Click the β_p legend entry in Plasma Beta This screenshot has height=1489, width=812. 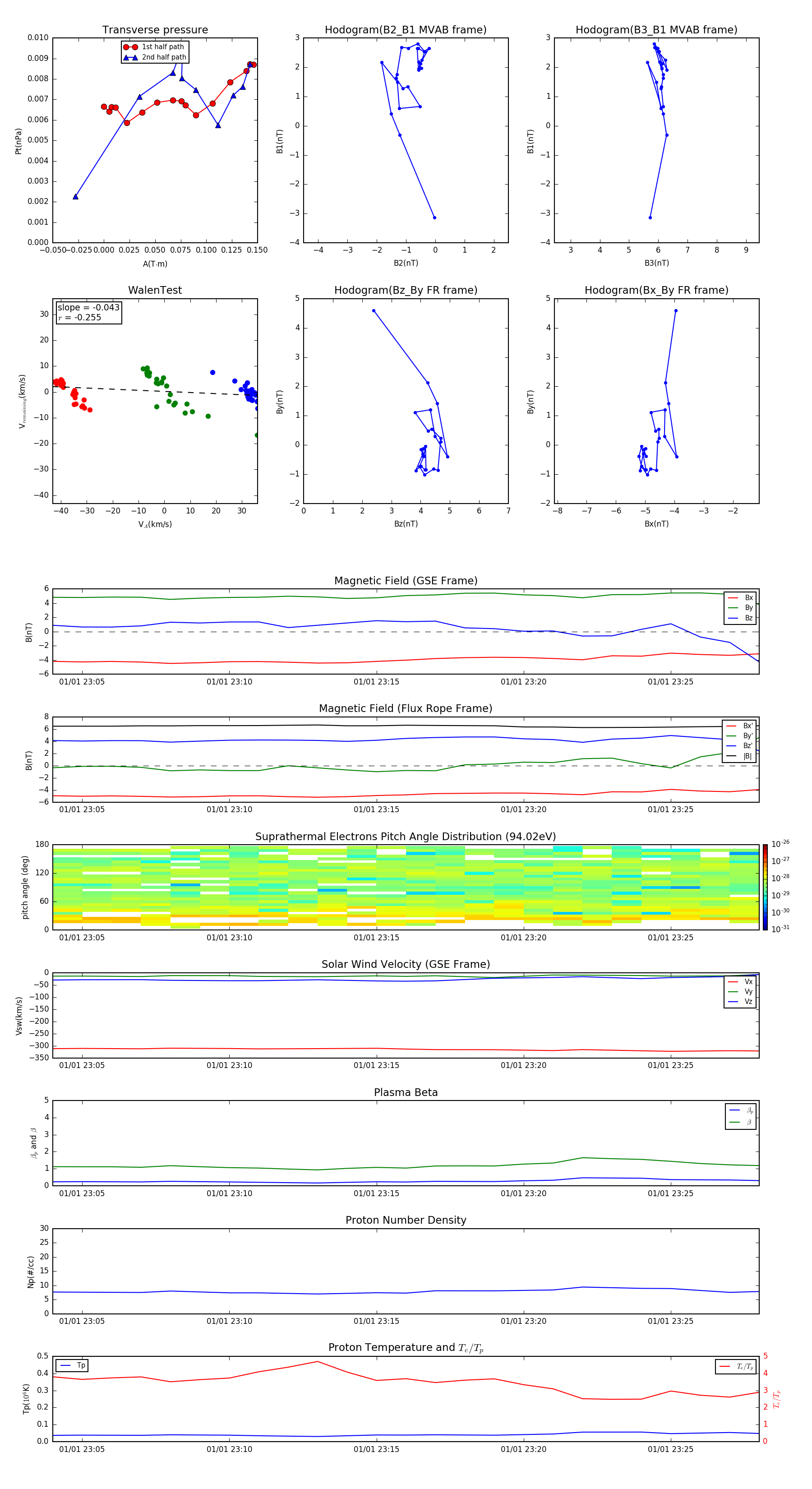pos(742,1110)
